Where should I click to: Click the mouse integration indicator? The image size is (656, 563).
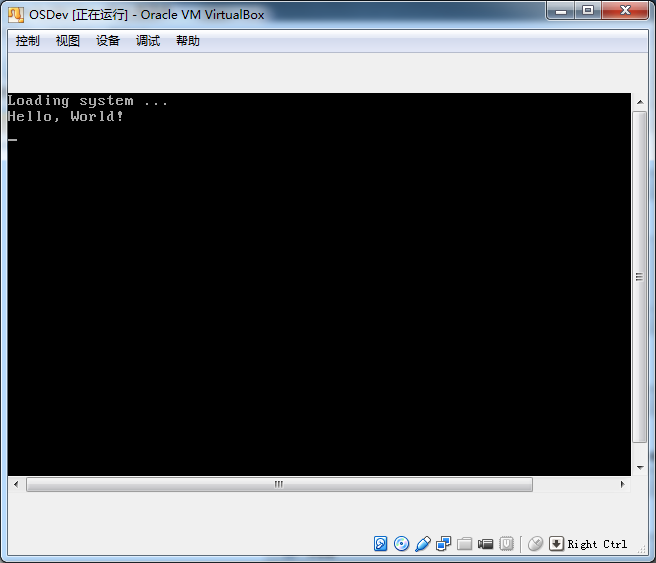(535, 544)
